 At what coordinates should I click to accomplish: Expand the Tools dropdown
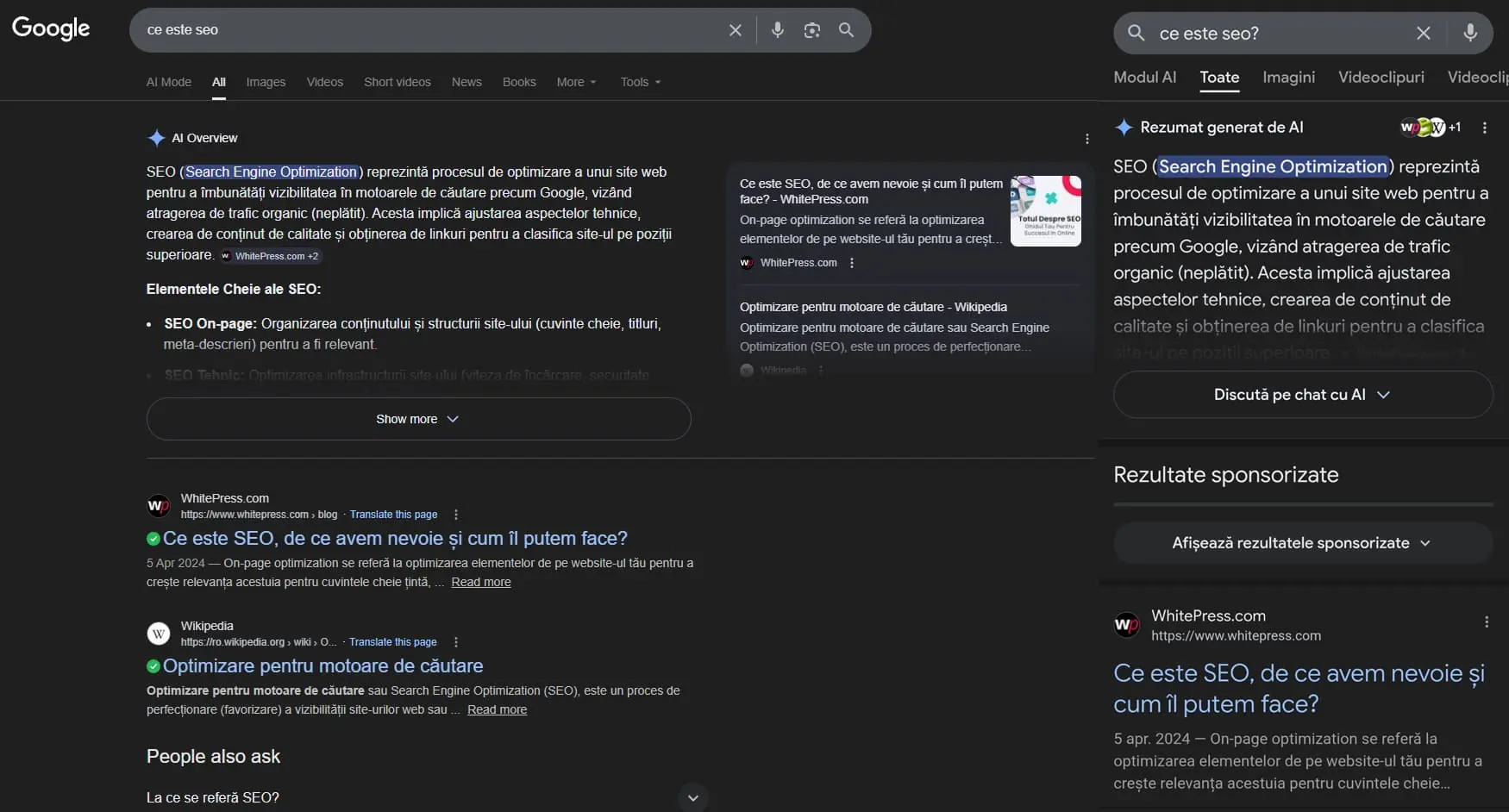point(640,82)
